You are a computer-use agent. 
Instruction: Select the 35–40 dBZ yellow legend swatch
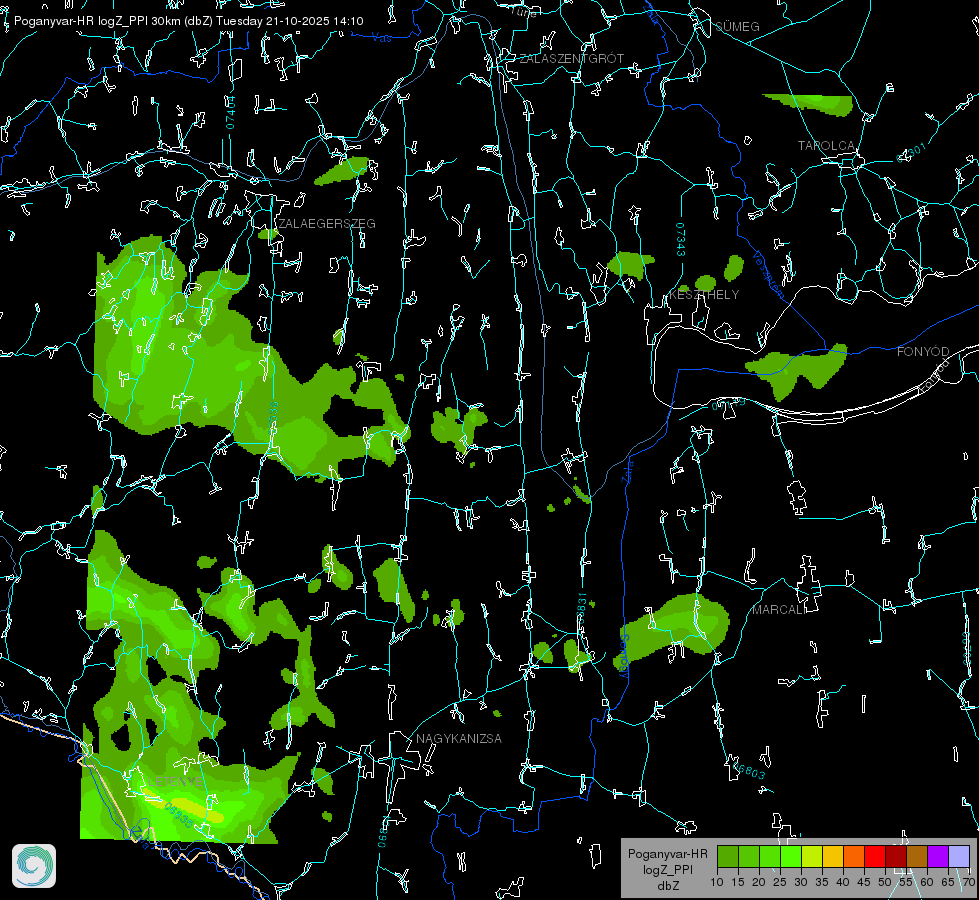pos(833,856)
